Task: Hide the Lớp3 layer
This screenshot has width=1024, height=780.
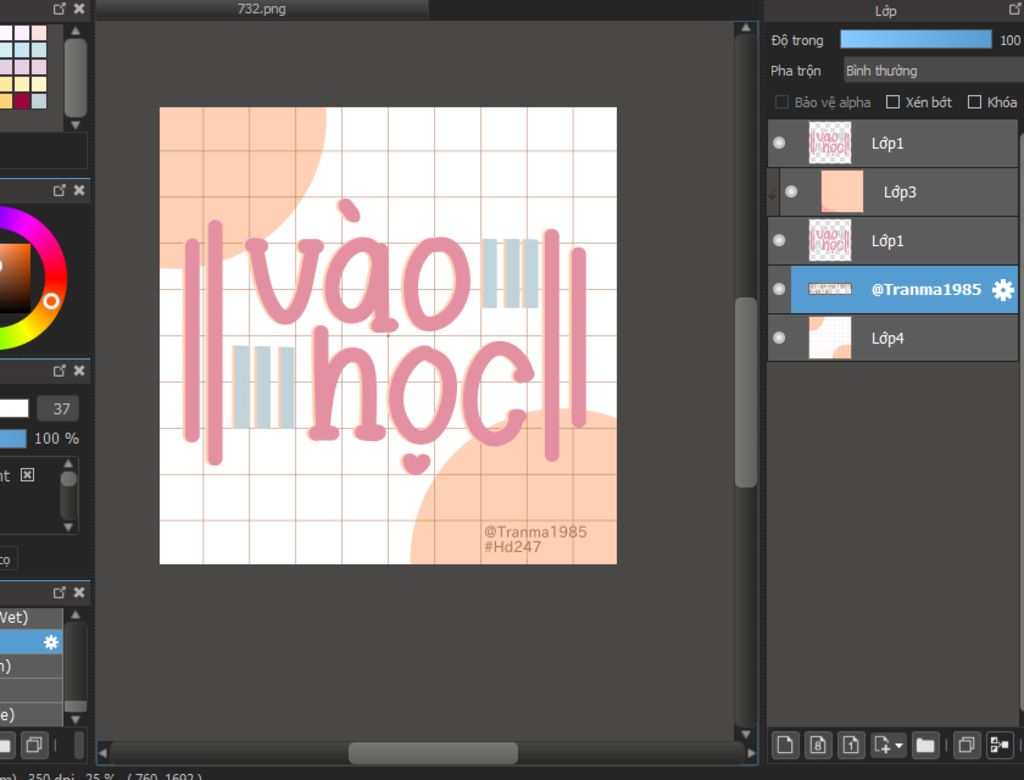Action: pyautogui.click(x=792, y=191)
